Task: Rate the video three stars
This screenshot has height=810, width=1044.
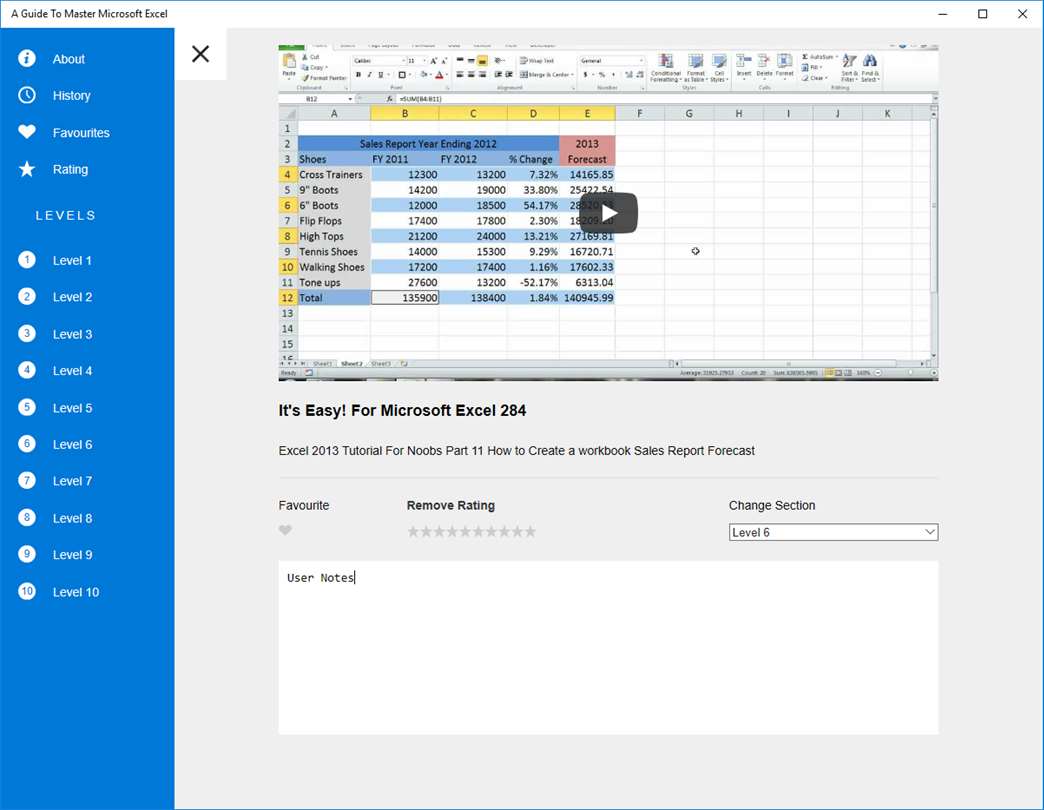Action: coord(439,531)
